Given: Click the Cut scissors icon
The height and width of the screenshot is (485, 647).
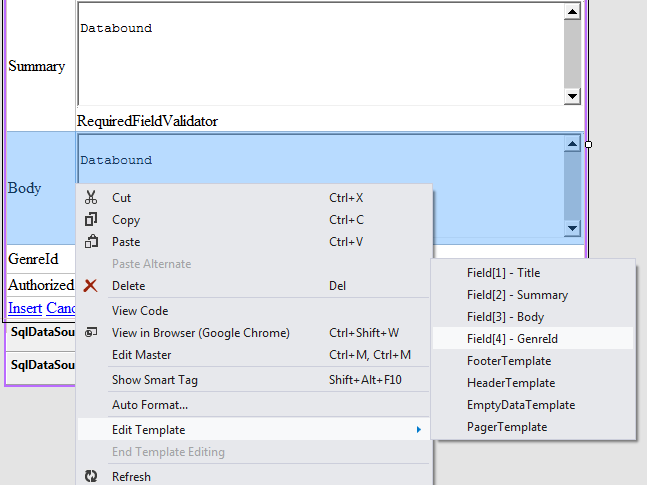Looking at the screenshot, I should [x=91, y=198].
